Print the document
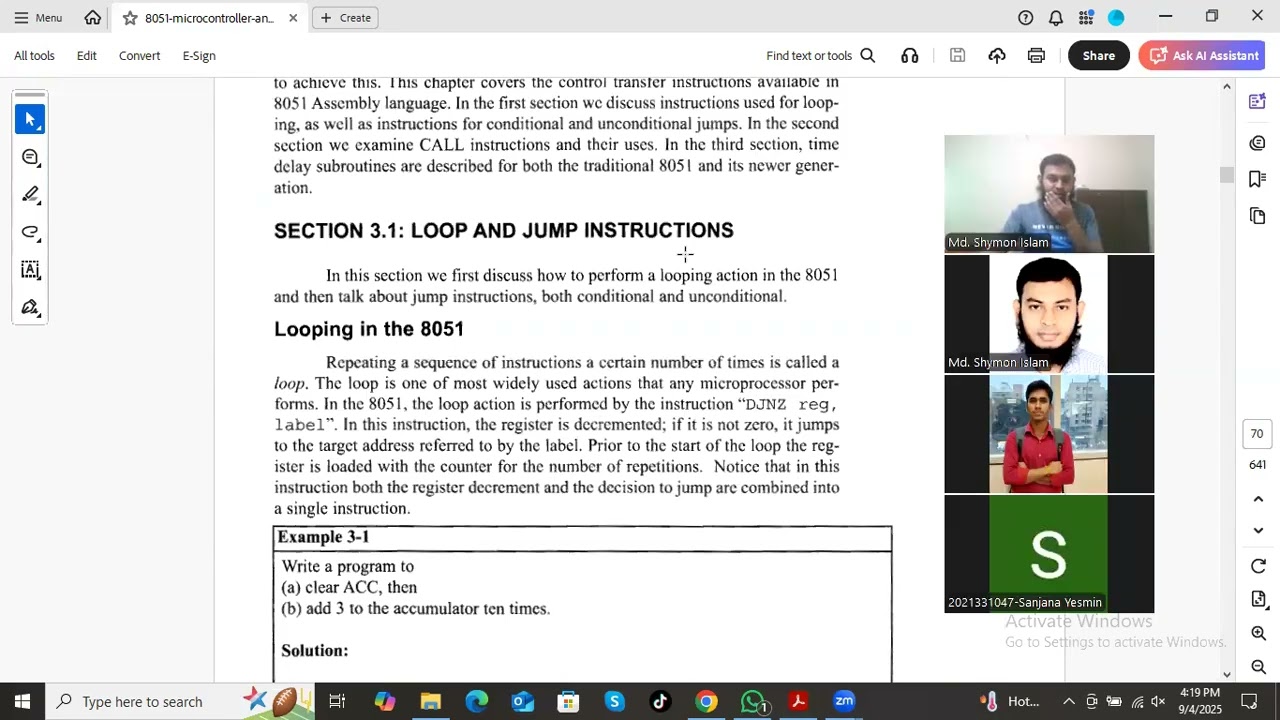1280x720 pixels. (x=1036, y=56)
